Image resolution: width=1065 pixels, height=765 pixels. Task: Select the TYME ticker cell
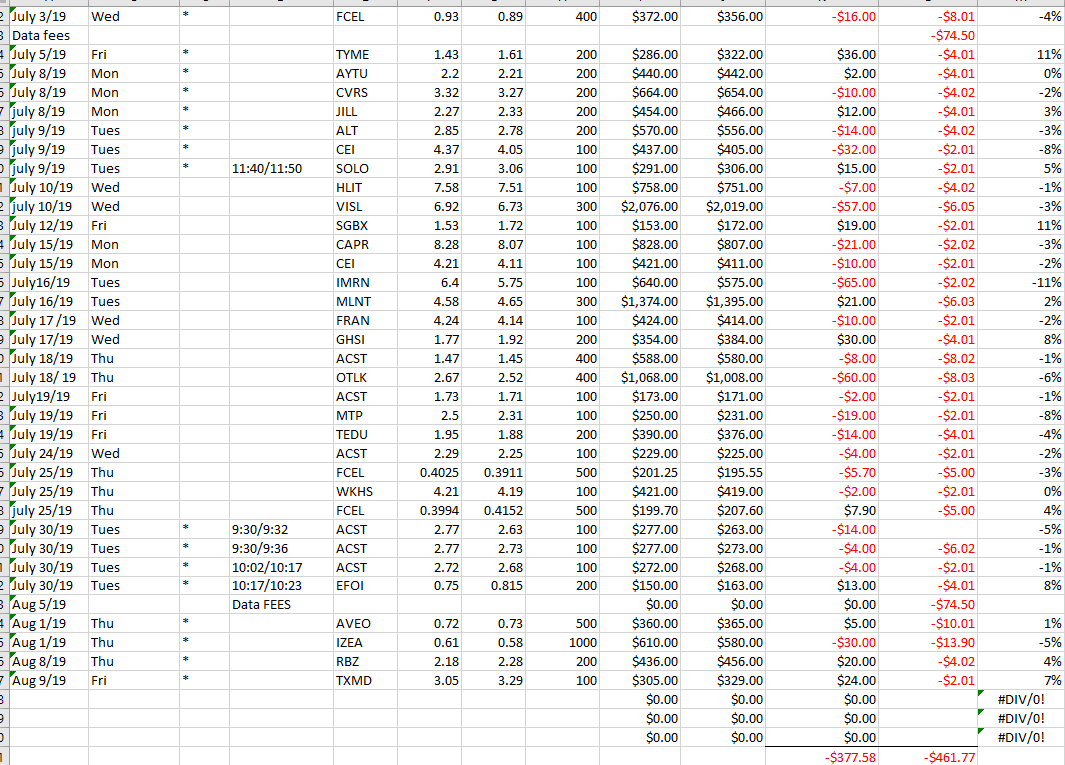point(365,54)
